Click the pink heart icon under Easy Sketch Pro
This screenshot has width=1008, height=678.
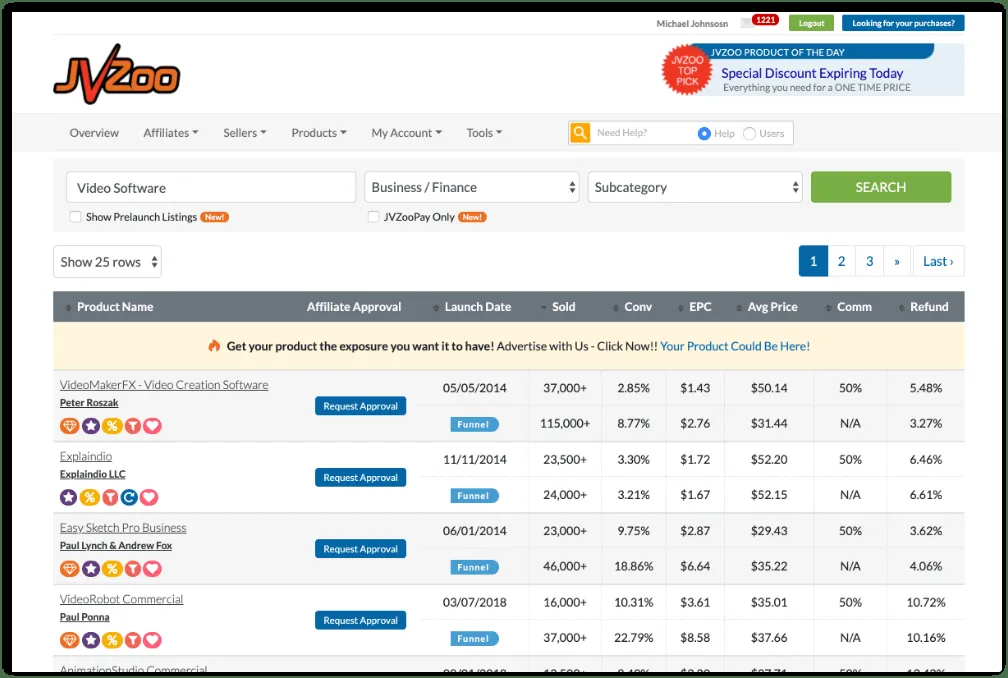(152, 569)
